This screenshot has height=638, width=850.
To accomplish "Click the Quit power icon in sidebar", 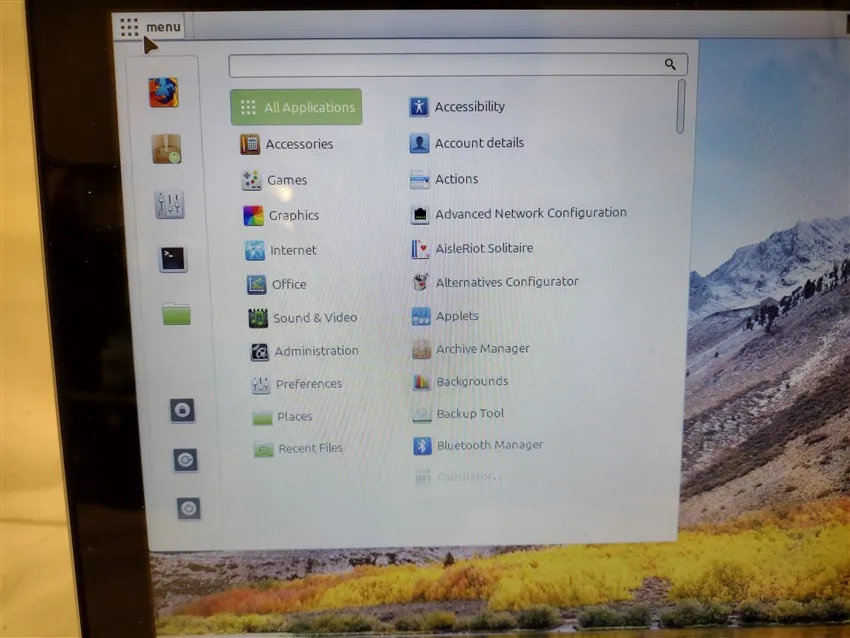I will [189, 509].
